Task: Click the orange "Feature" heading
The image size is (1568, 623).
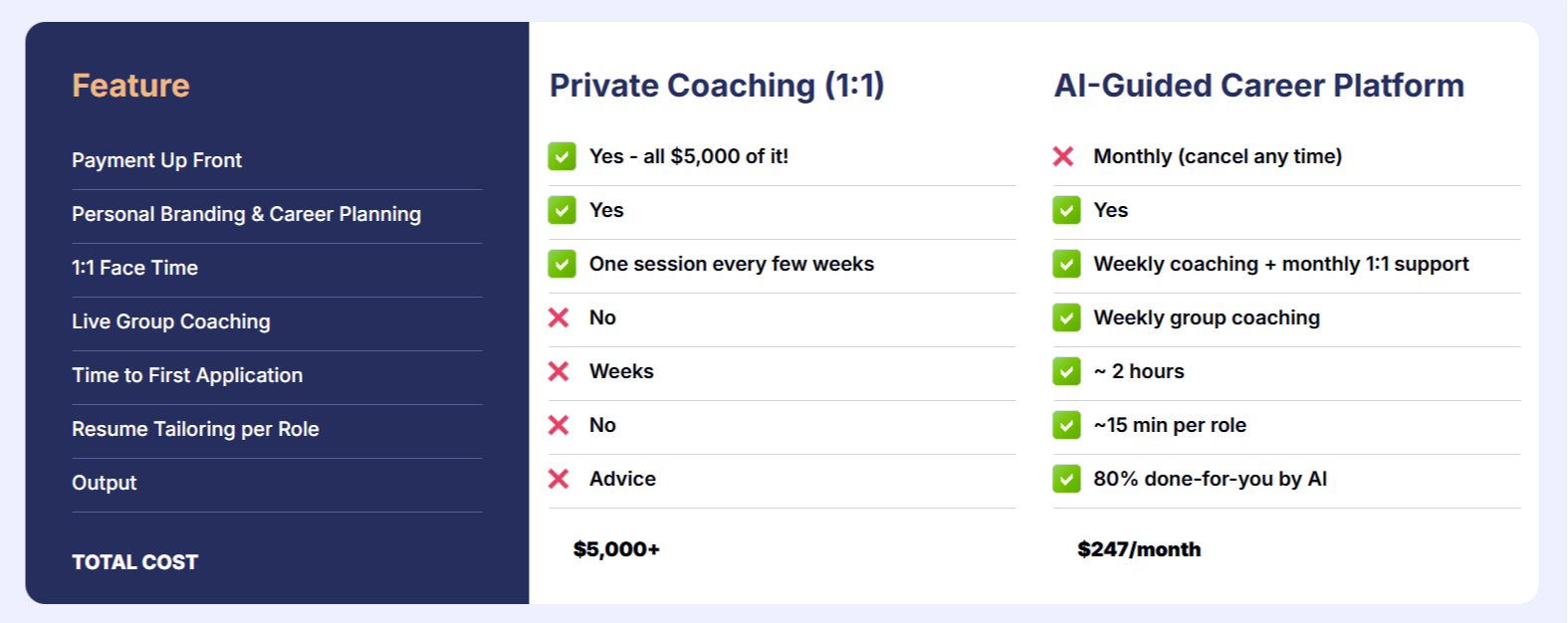Action: click(130, 86)
